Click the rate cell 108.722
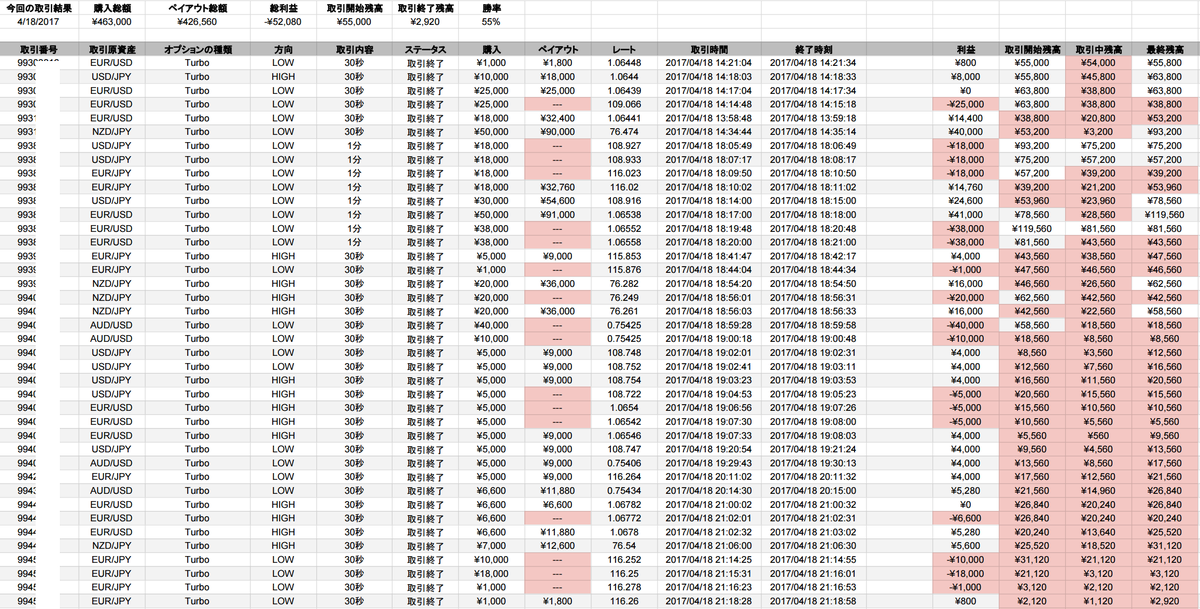This screenshot has width=1200, height=609. point(624,394)
